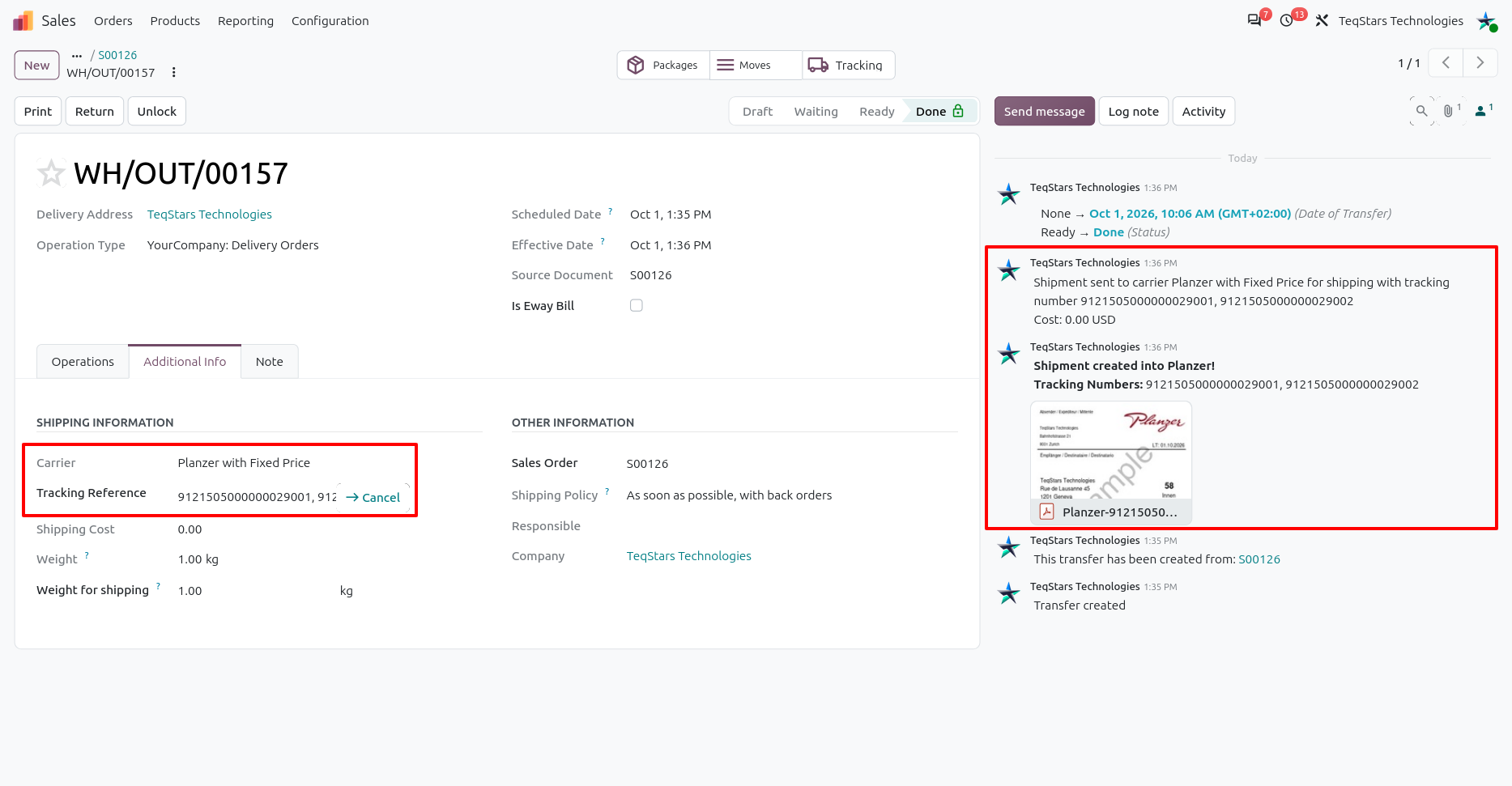Switch to the Note tab
The height and width of the screenshot is (786, 1512).
click(270, 362)
